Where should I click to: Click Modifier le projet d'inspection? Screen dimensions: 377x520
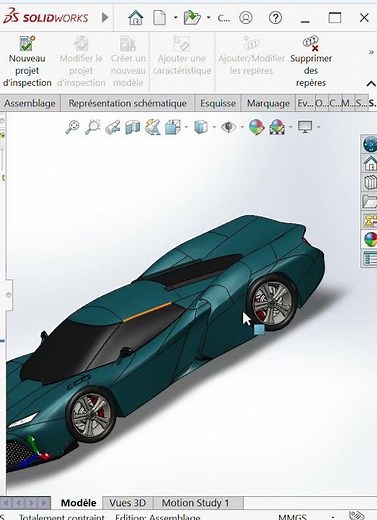[x=81, y=62]
